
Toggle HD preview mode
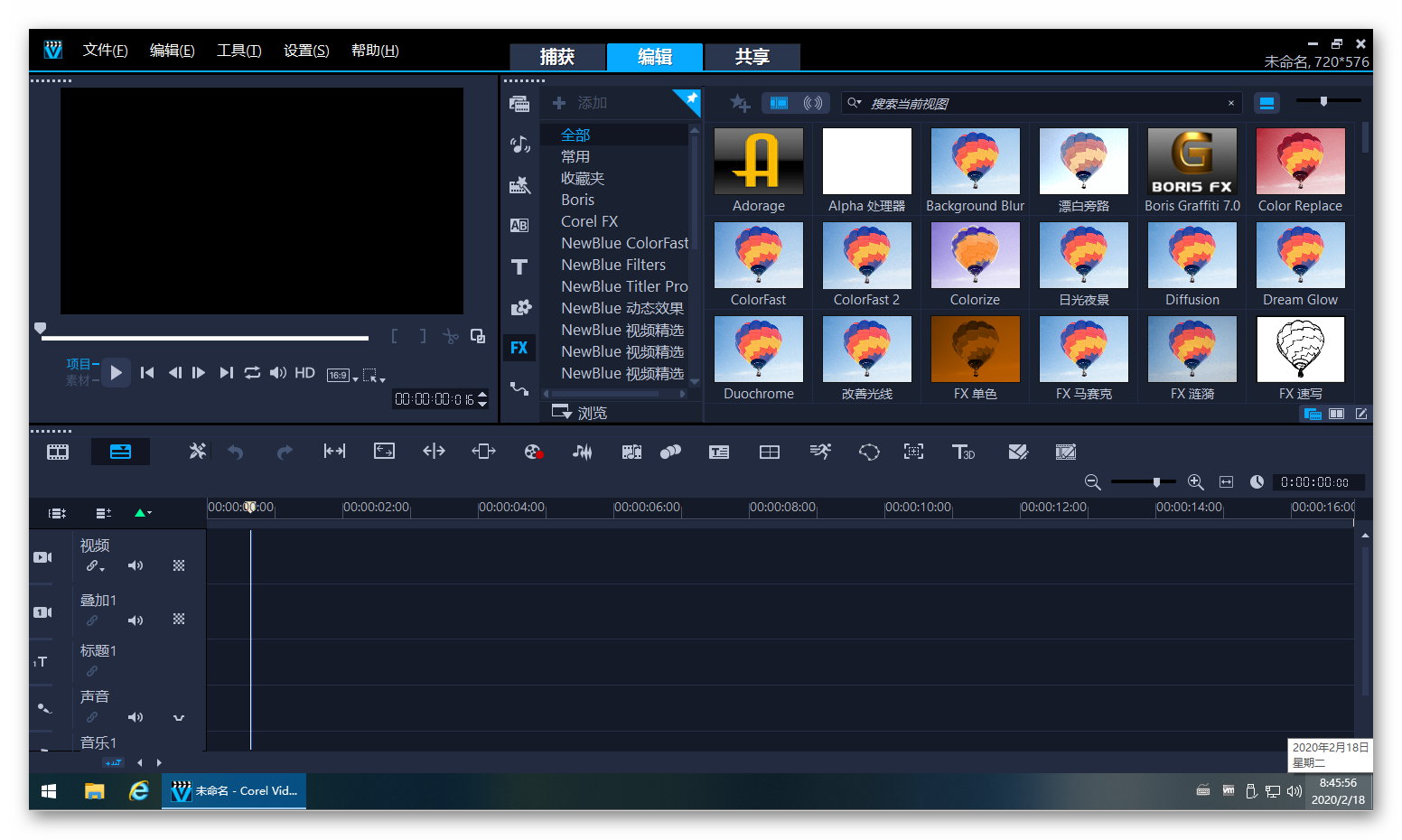coord(304,372)
